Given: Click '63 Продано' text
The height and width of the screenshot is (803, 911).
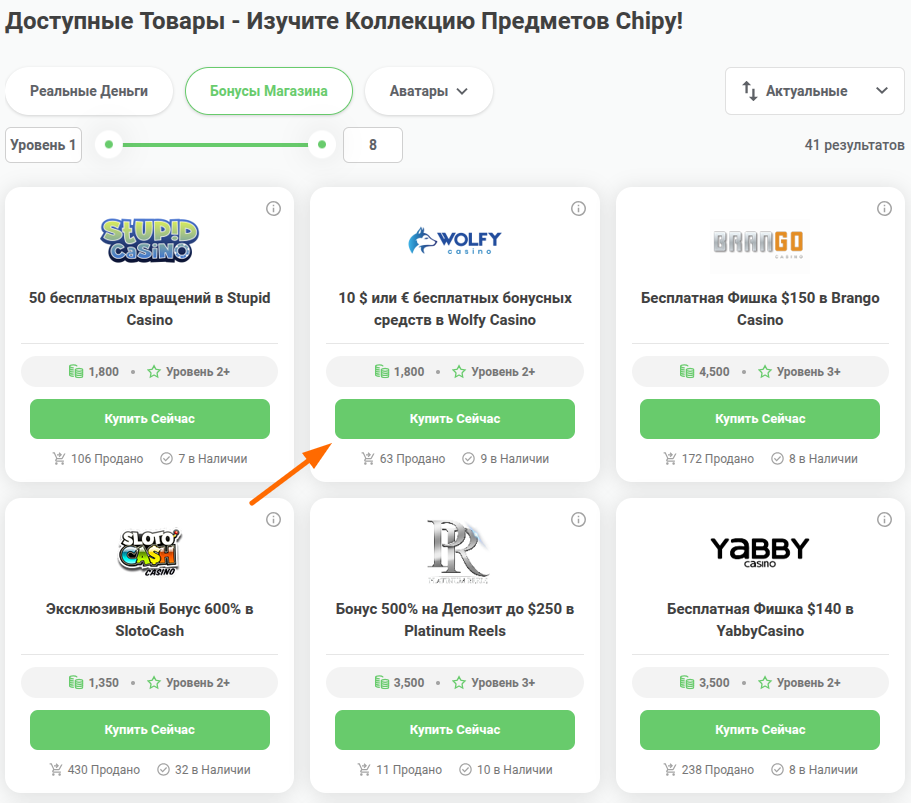Looking at the screenshot, I should pyautogui.click(x=413, y=459).
